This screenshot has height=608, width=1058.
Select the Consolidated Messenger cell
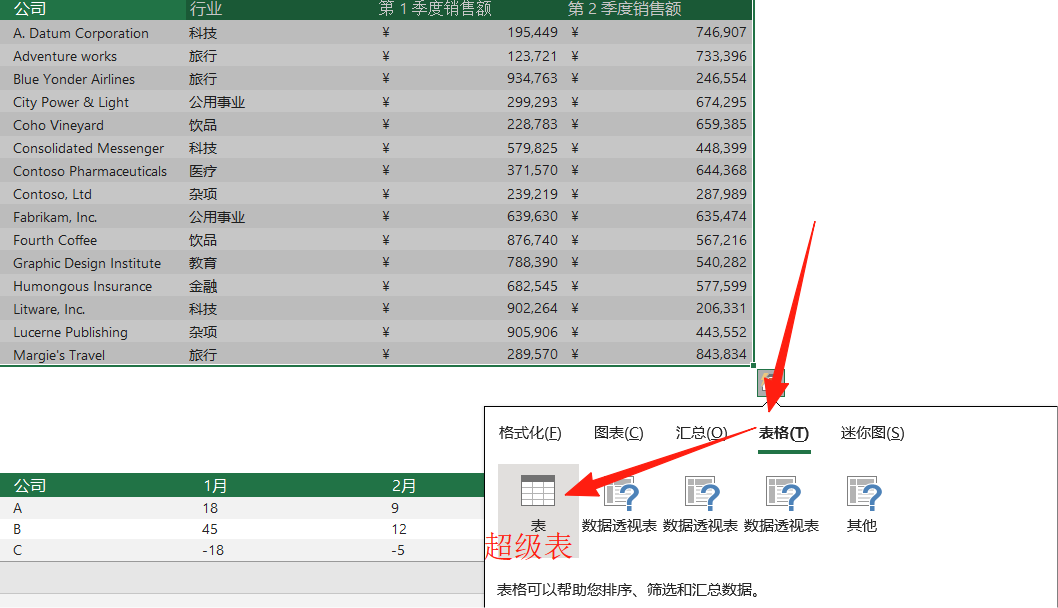pyautogui.click(x=88, y=148)
